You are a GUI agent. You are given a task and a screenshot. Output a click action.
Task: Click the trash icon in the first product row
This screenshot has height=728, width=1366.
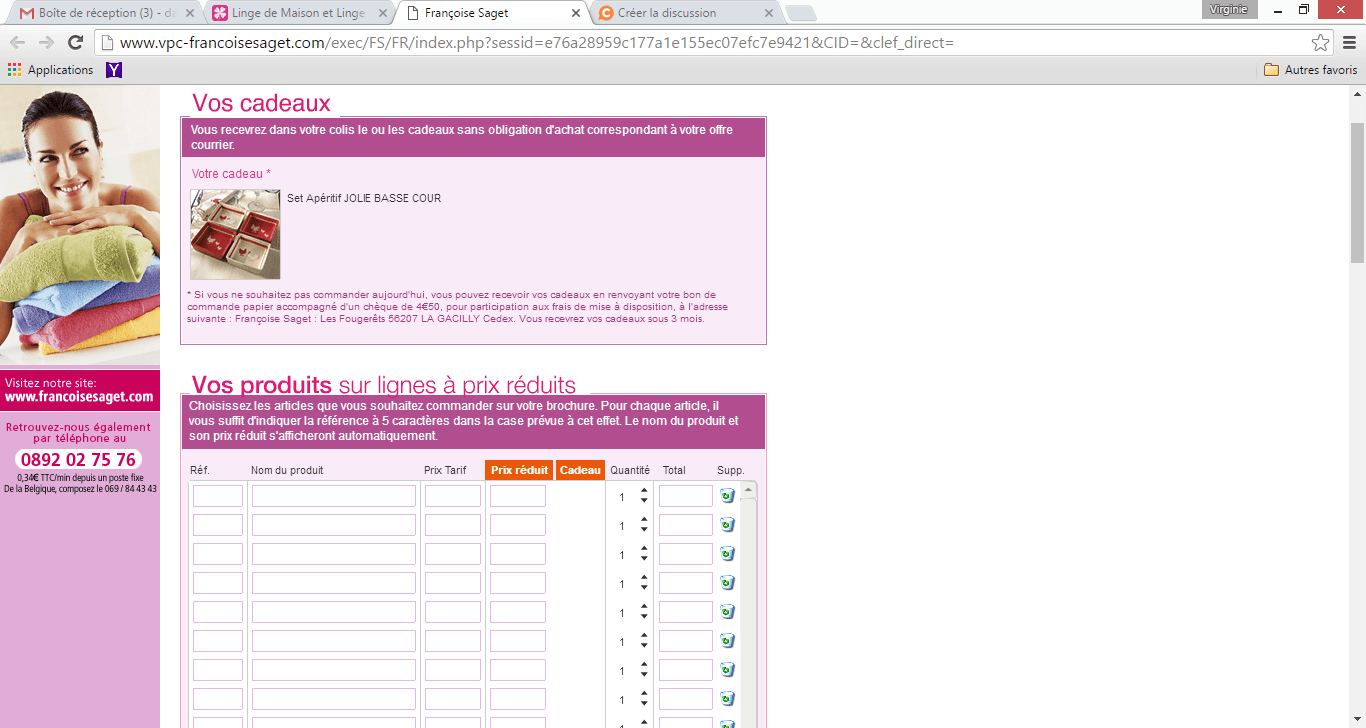(727, 496)
